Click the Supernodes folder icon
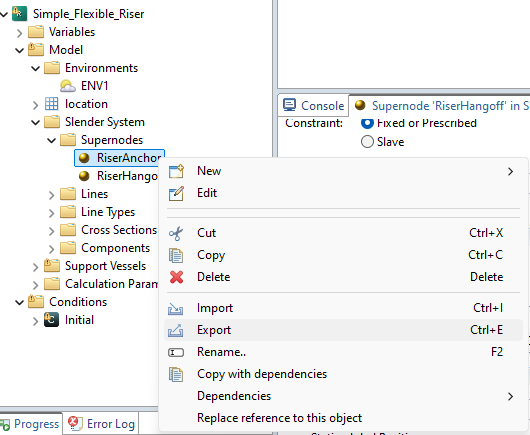The width and height of the screenshot is (530, 435). (x=68, y=140)
